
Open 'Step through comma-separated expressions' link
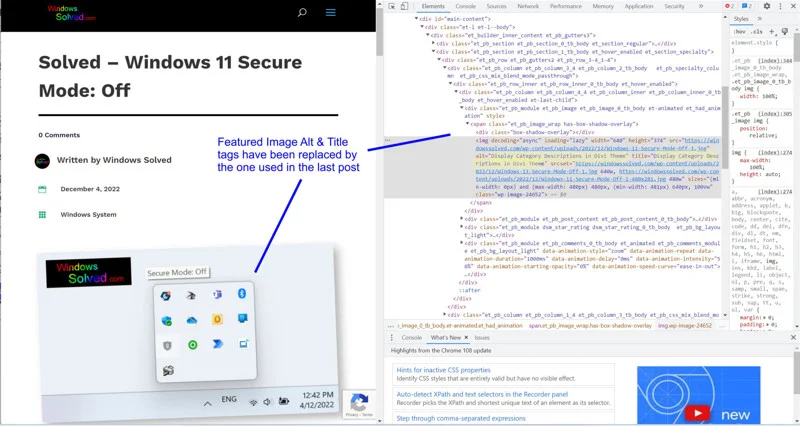pyautogui.click(x=461, y=418)
